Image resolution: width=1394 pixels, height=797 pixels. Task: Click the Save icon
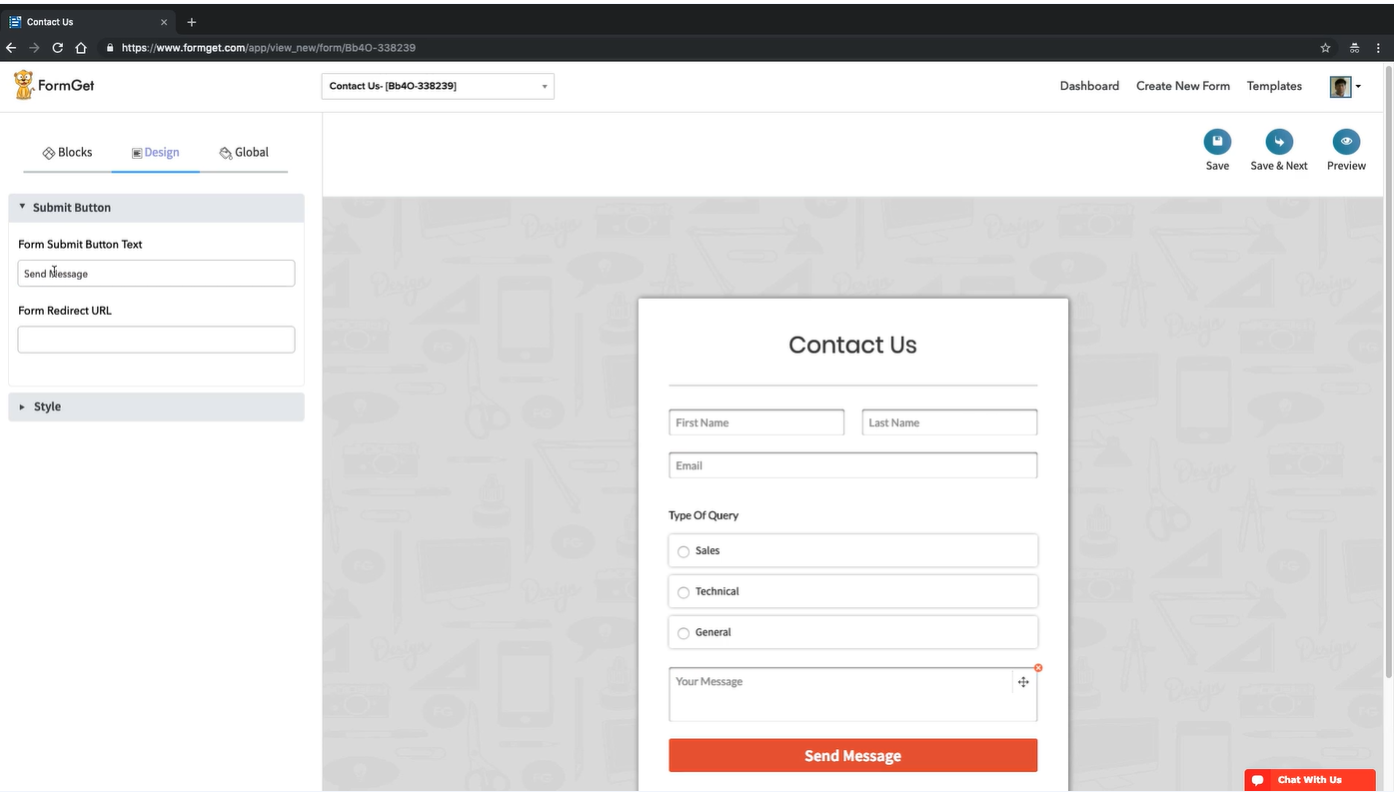tap(1216, 141)
